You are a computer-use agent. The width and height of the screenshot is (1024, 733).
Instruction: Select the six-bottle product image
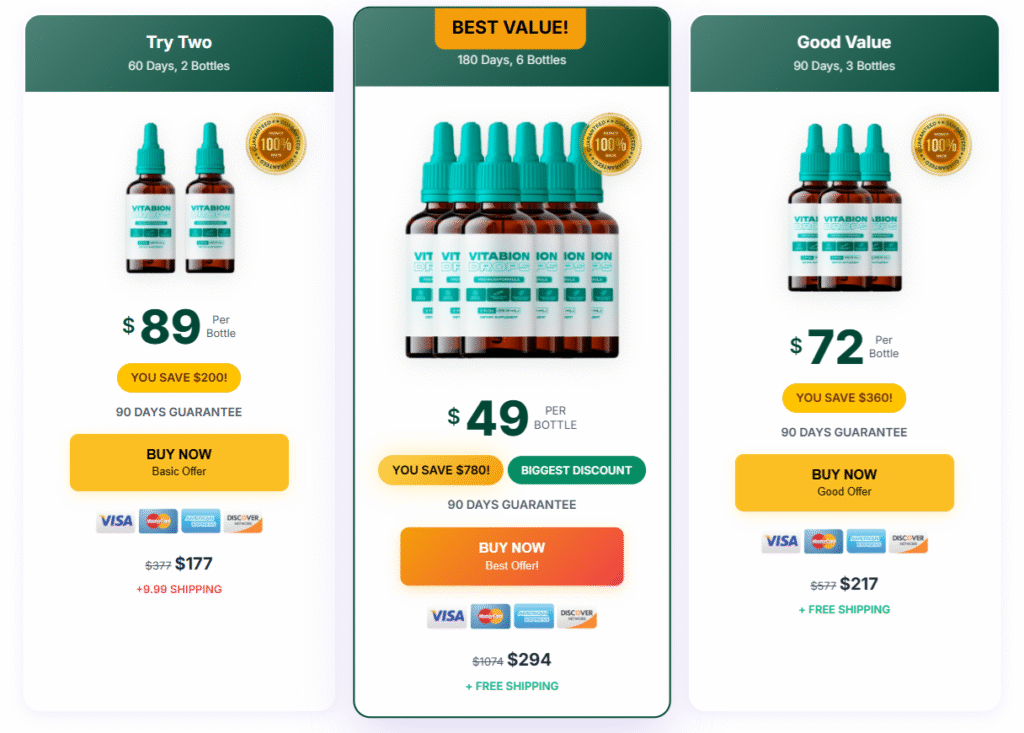[512, 239]
